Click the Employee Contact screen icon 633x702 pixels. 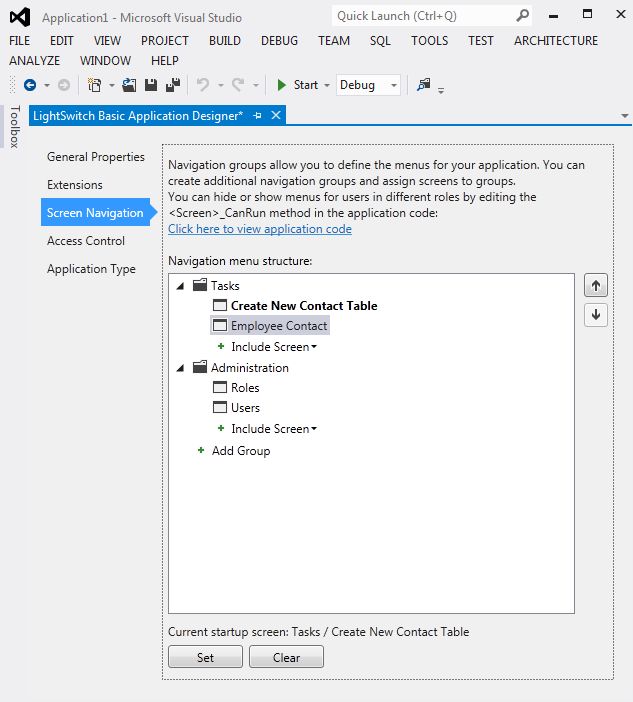pos(220,325)
